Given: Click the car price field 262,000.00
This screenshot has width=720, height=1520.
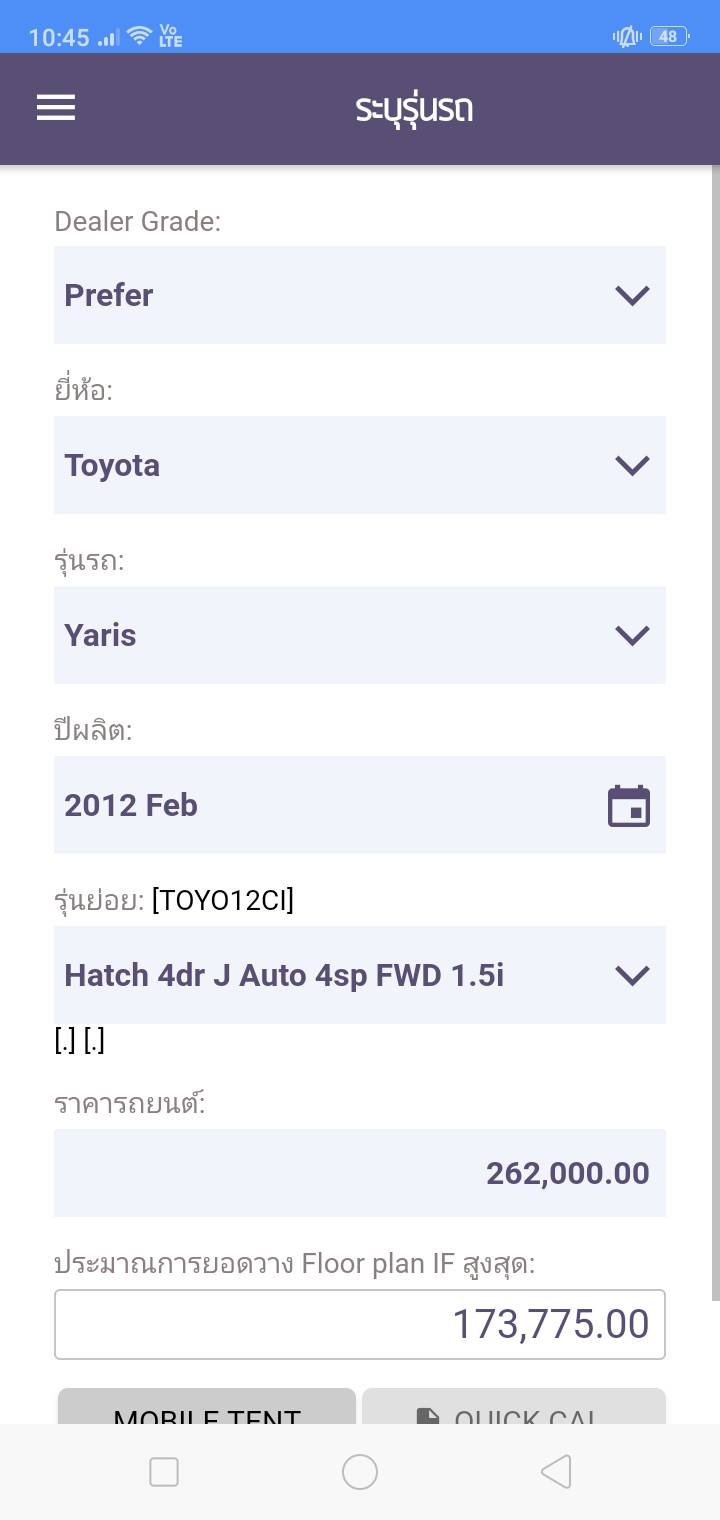Looking at the screenshot, I should [x=360, y=1173].
